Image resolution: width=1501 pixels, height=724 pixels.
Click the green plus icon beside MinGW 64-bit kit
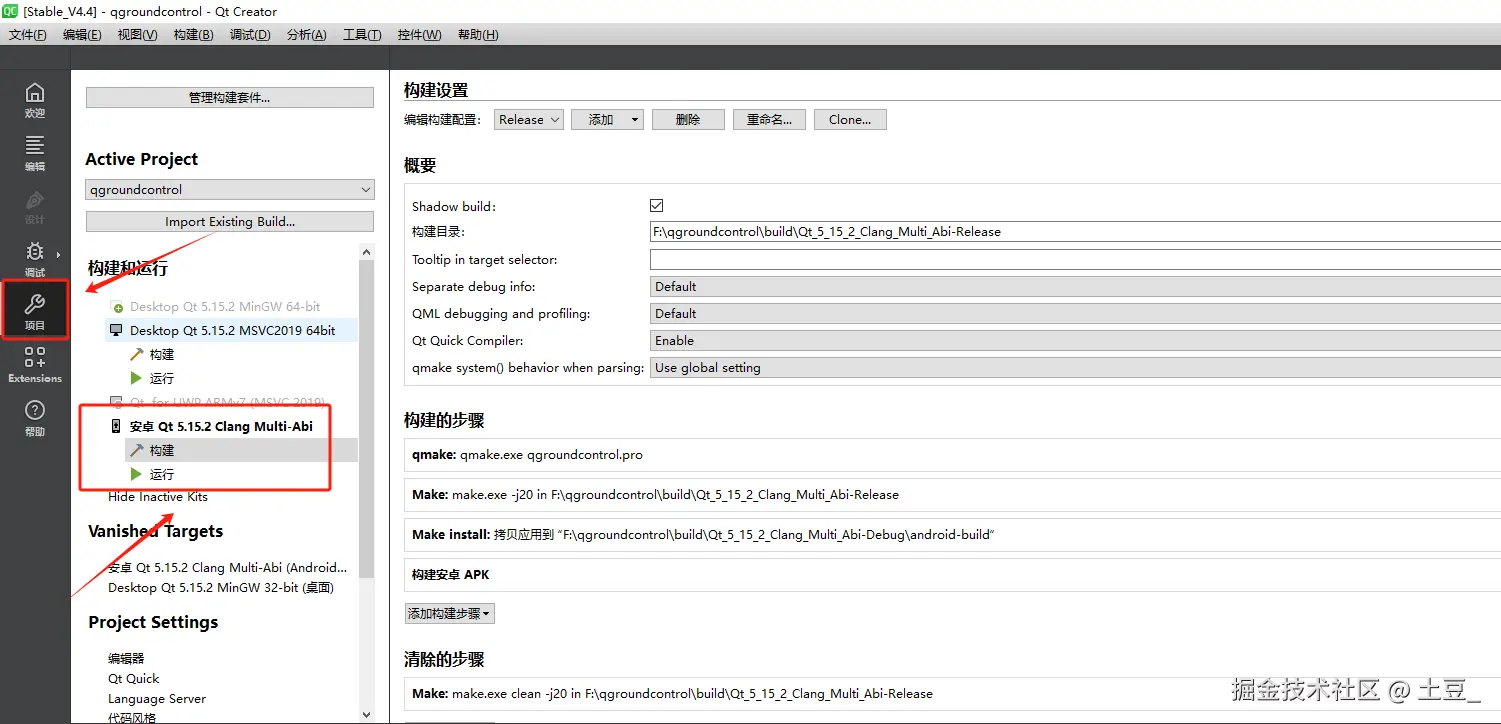point(117,307)
